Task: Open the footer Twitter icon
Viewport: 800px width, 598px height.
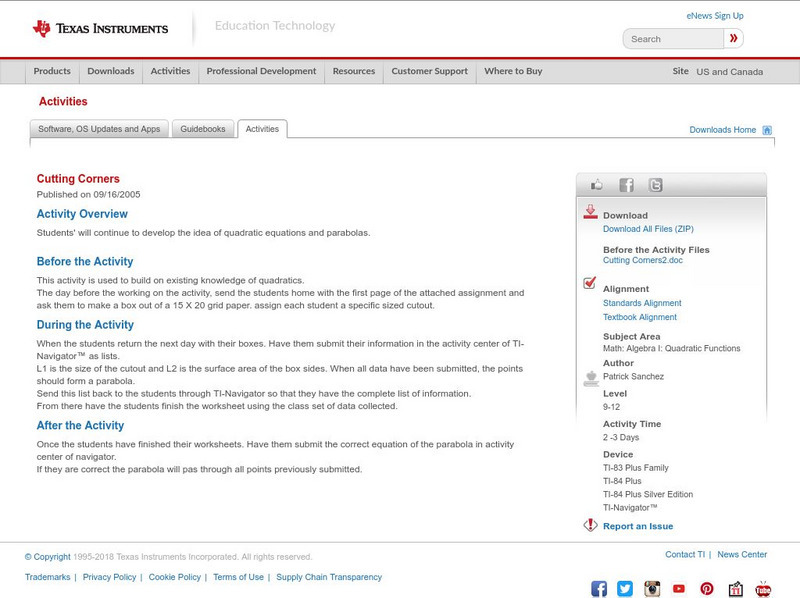Action: point(625,589)
